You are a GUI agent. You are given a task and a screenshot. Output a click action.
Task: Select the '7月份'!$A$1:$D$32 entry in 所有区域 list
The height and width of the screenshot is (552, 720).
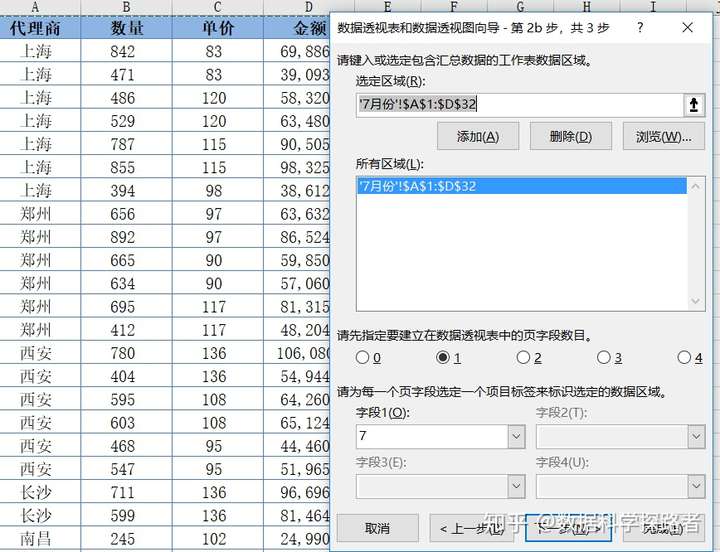[522, 186]
